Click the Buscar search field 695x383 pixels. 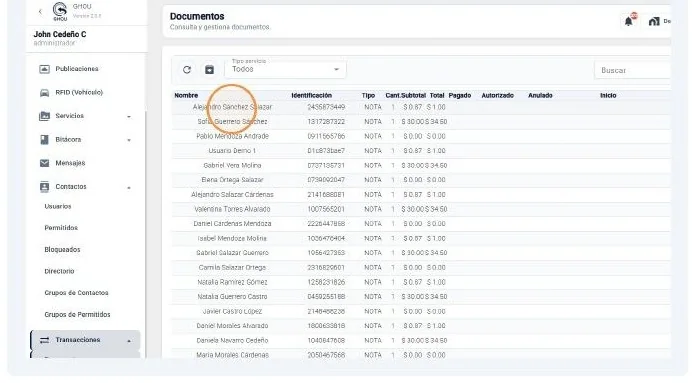coord(632,70)
